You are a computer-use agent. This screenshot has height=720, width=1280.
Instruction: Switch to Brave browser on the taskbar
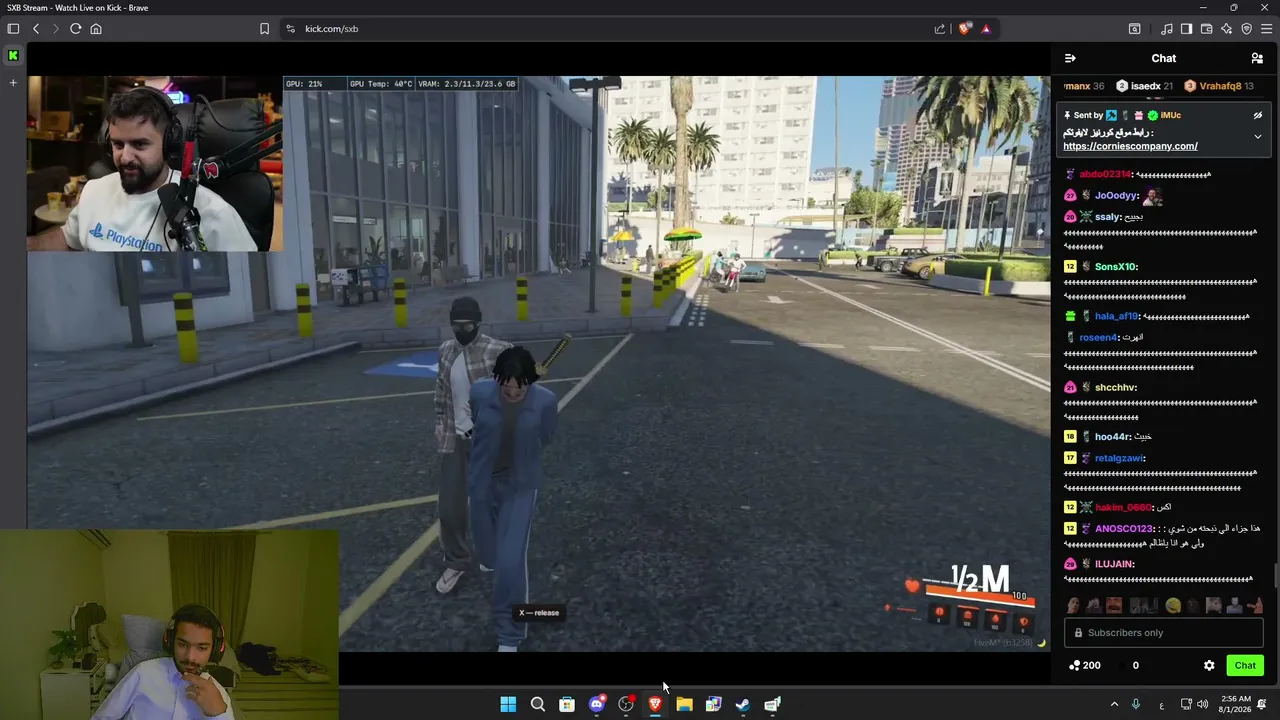(x=655, y=705)
